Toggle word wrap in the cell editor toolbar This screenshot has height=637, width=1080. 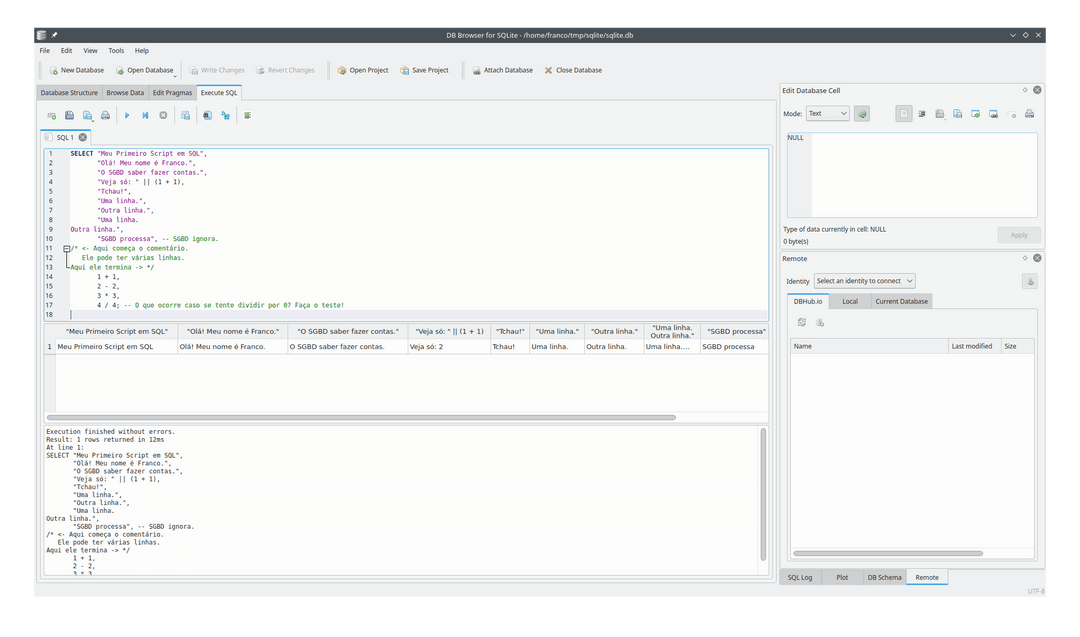922,114
